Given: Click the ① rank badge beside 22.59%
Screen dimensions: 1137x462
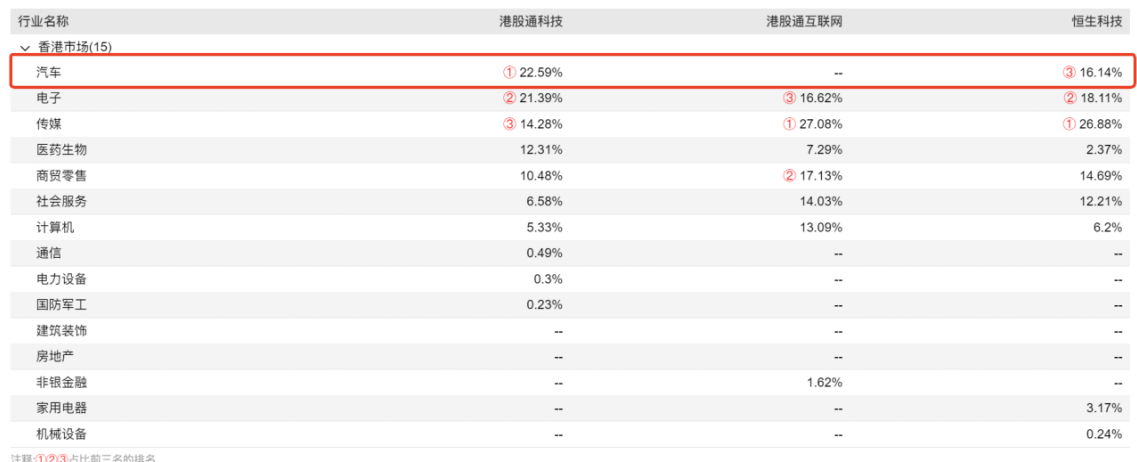Looking at the screenshot, I should click(510, 73).
